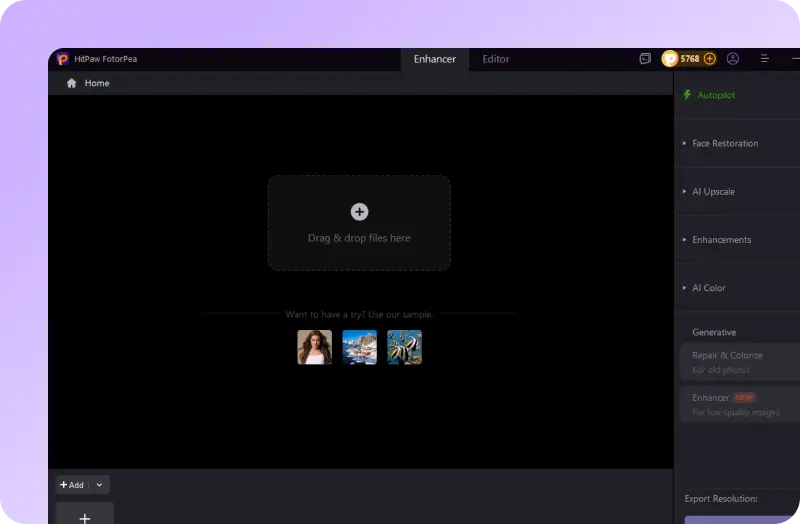This screenshot has height=524, width=800.
Task: Click the Add button
Action: [72, 485]
